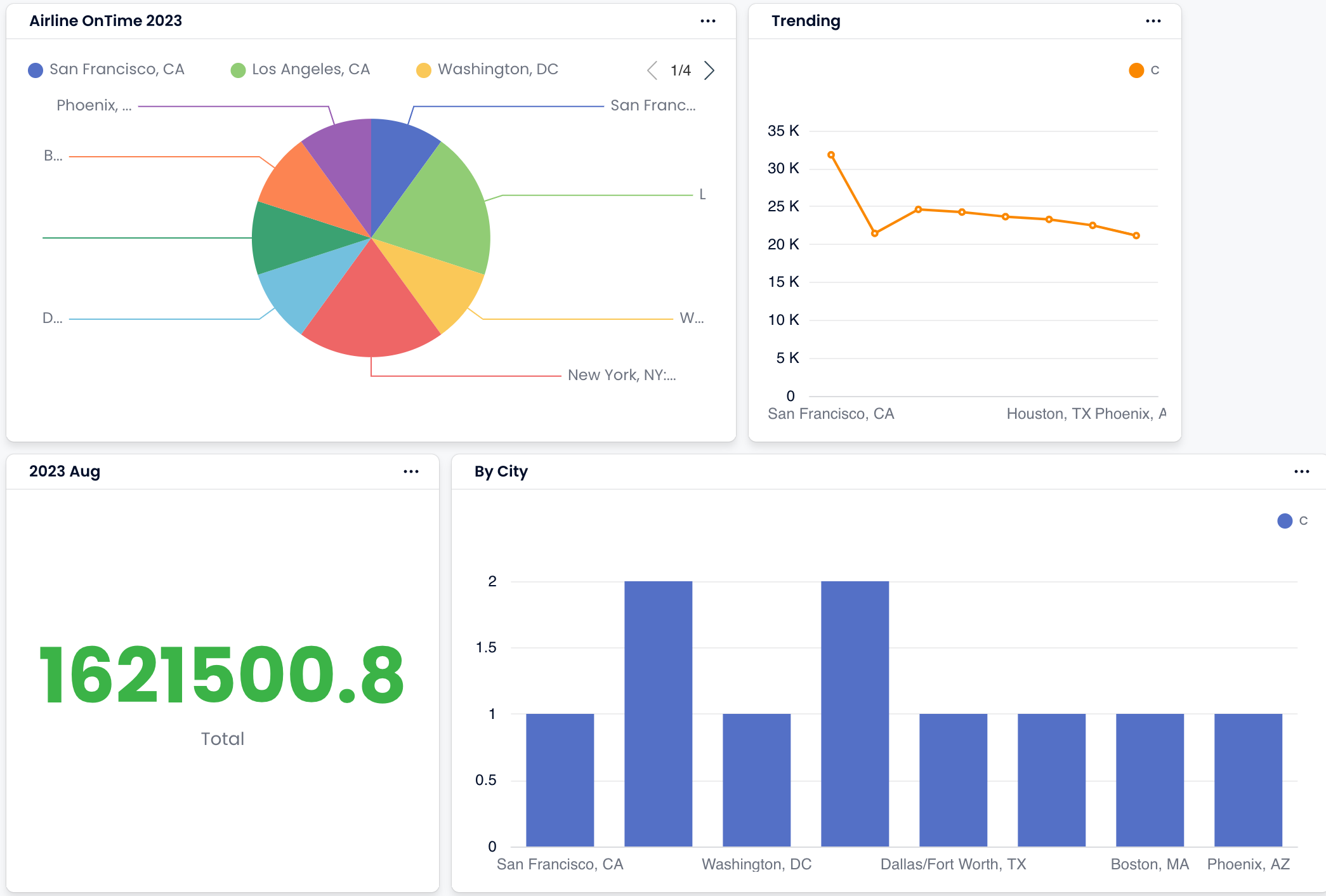Click the By City panel title
The image size is (1326, 896).
click(x=501, y=471)
